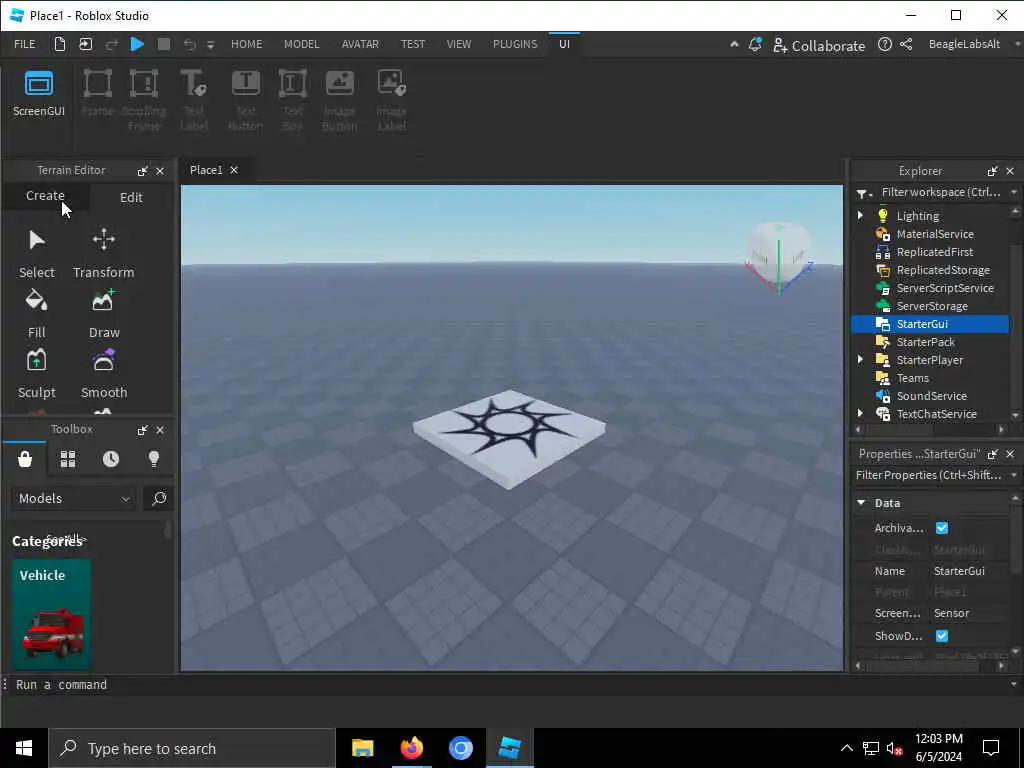The height and width of the screenshot is (768, 1024).
Task: Open Firefox from the taskbar
Action: [412, 748]
